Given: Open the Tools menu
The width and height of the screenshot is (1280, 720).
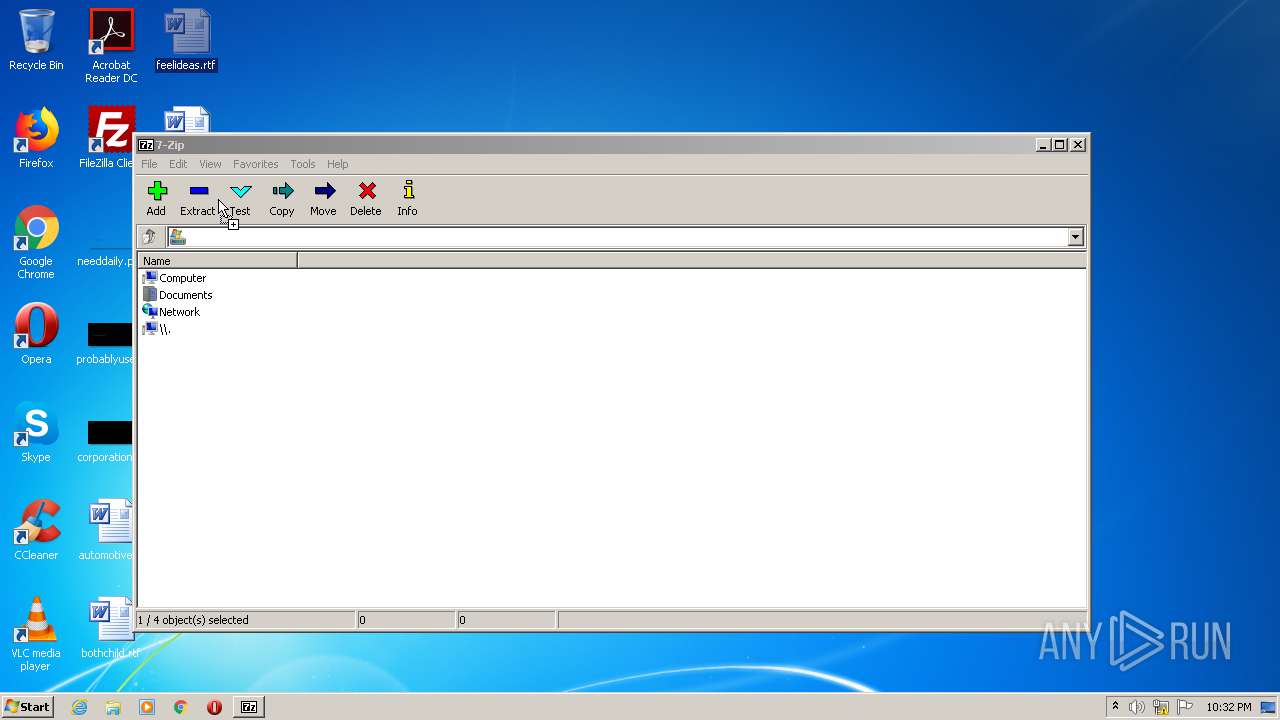Looking at the screenshot, I should pyautogui.click(x=303, y=164).
